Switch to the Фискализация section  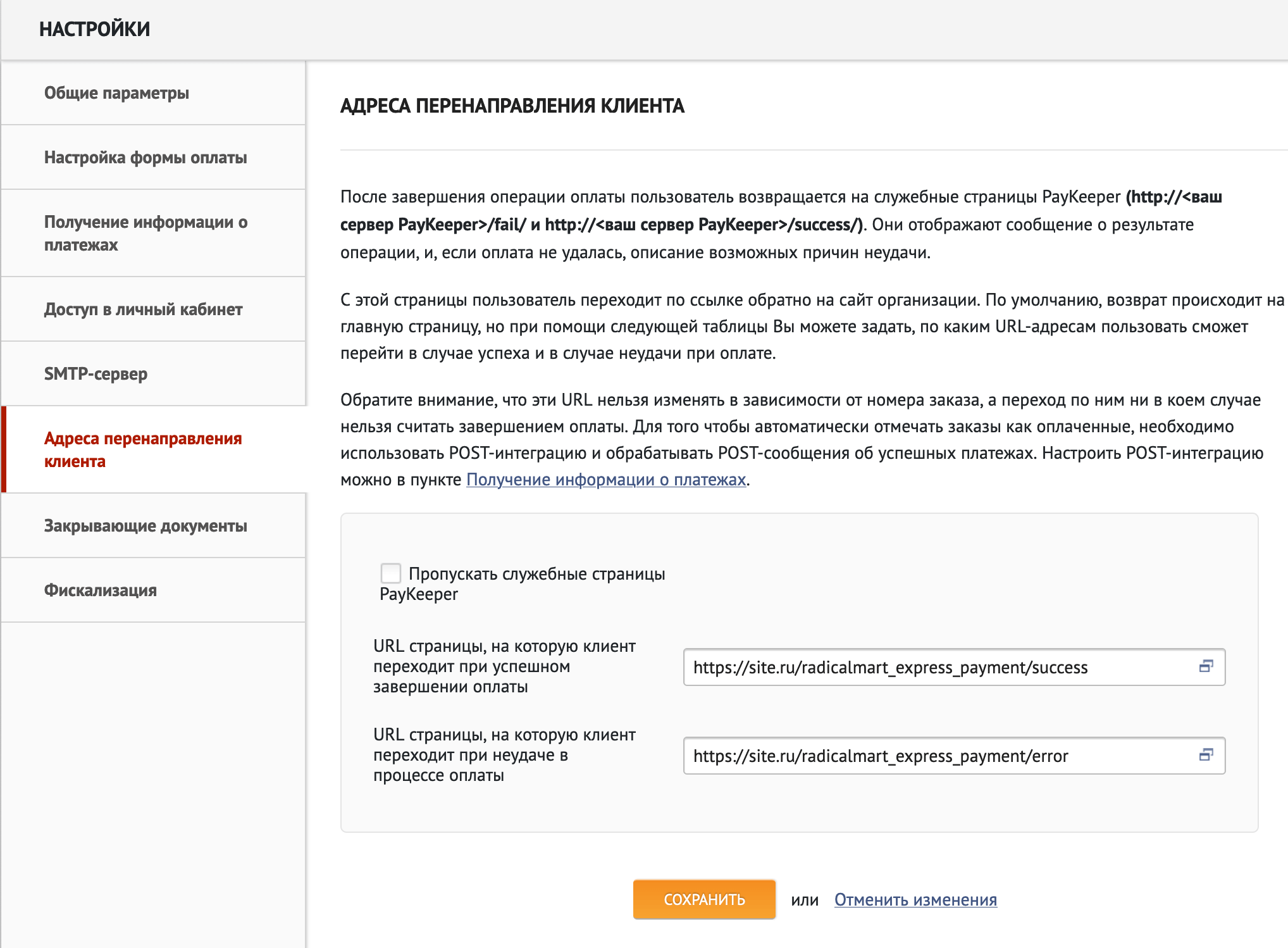(x=101, y=590)
